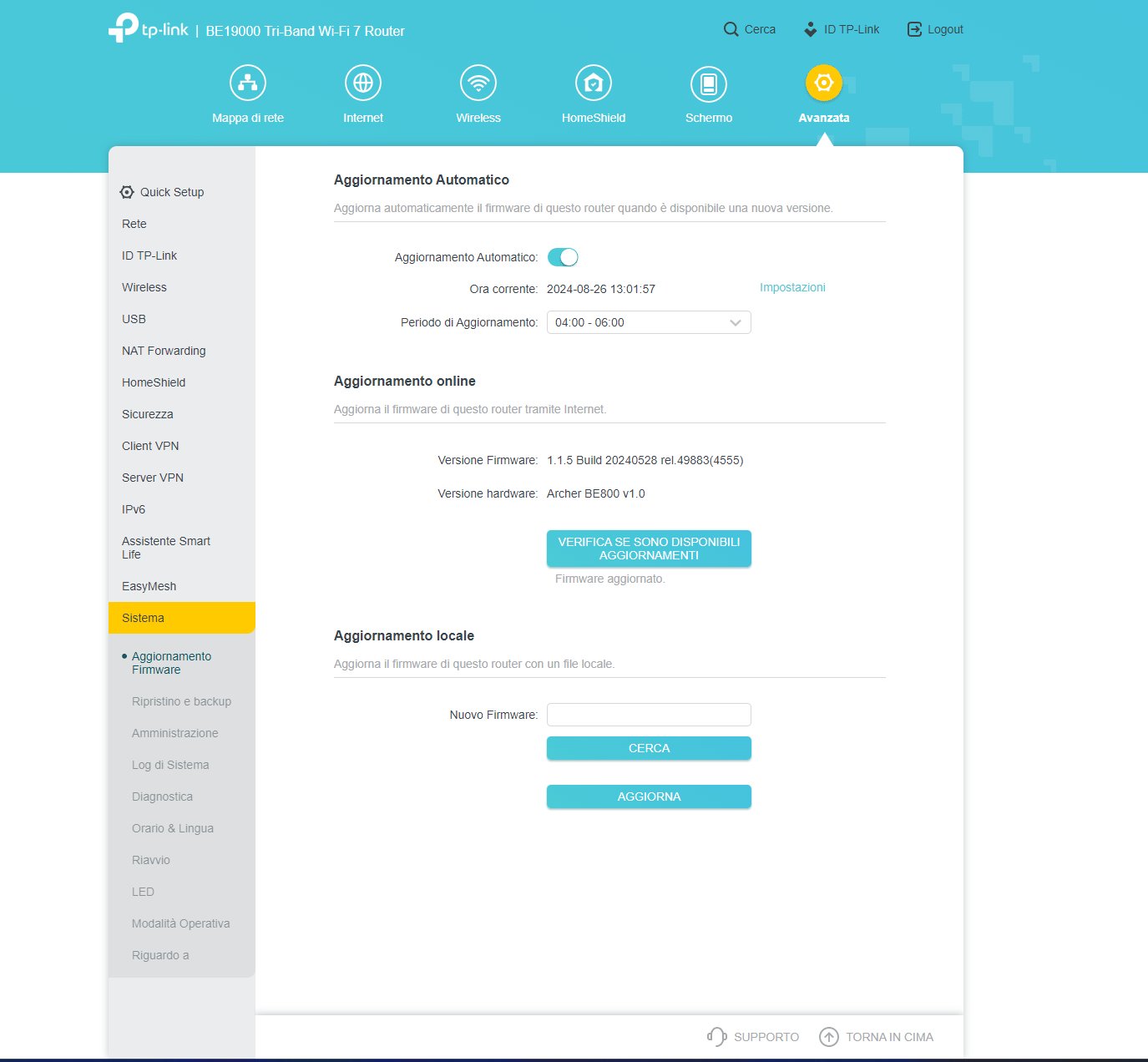Click the Torna in cima arrow icon
Image resolution: width=1148 pixels, height=1062 pixels.
pos(828,1037)
